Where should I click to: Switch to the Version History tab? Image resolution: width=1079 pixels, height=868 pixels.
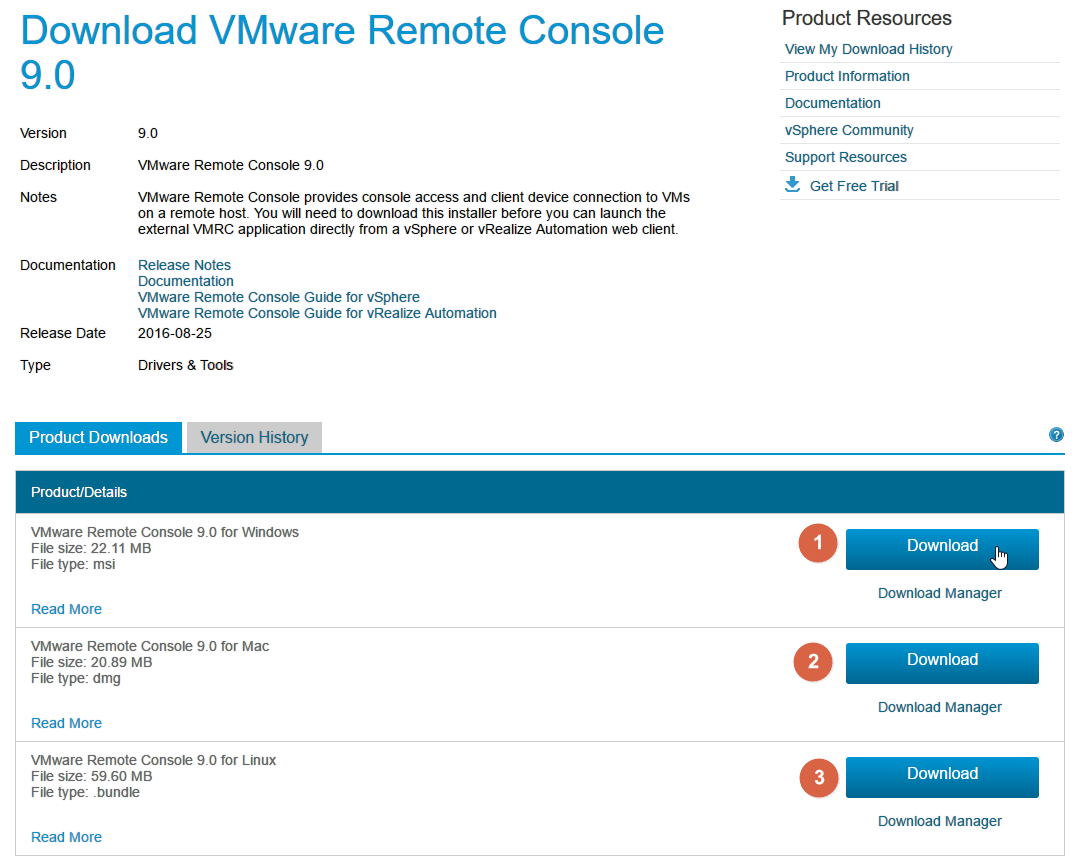[254, 437]
